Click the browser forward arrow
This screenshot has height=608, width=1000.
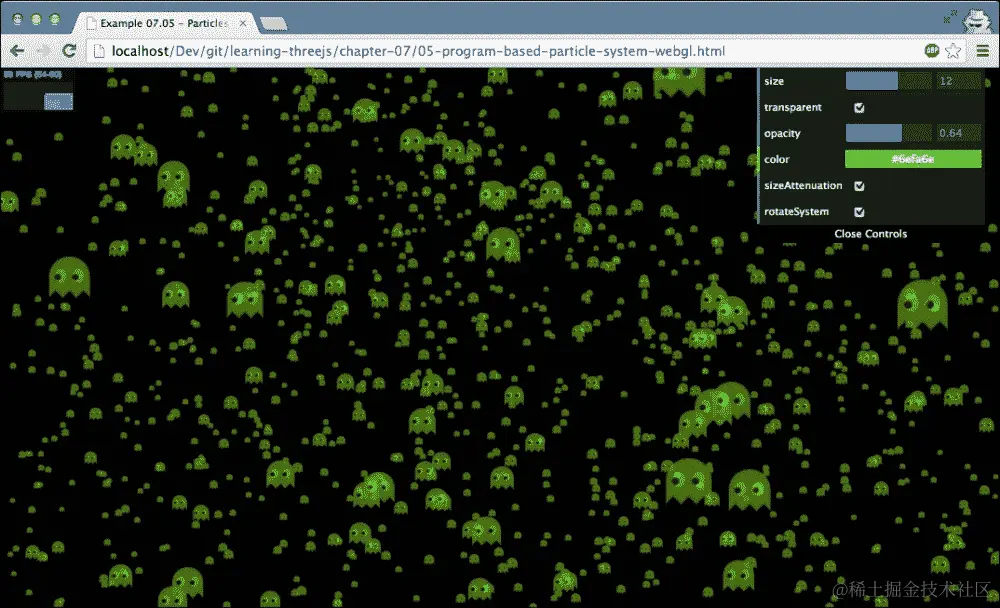pos(42,50)
